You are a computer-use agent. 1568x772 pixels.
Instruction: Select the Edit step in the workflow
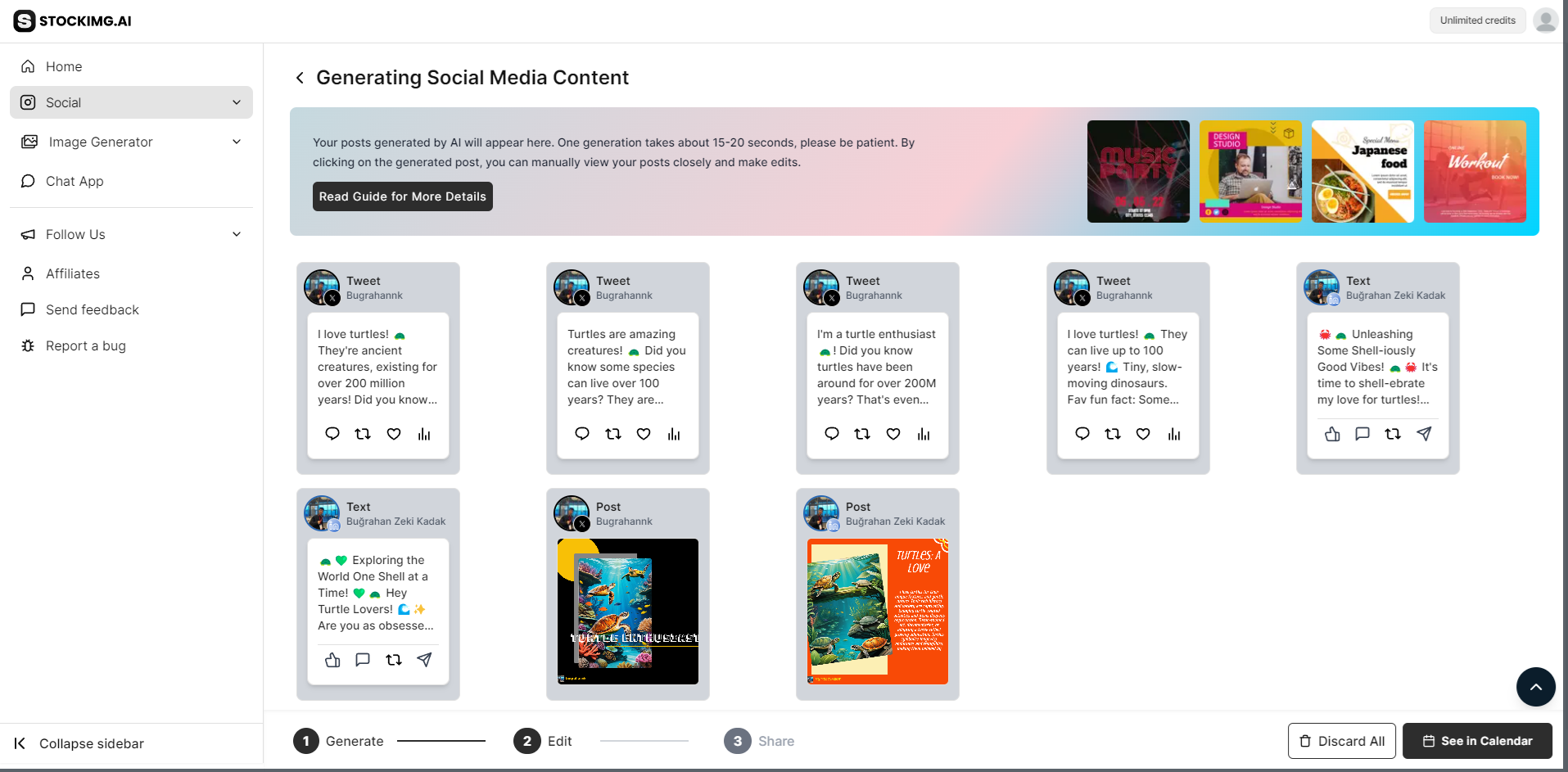pyautogui.click(x=543, y=741)
